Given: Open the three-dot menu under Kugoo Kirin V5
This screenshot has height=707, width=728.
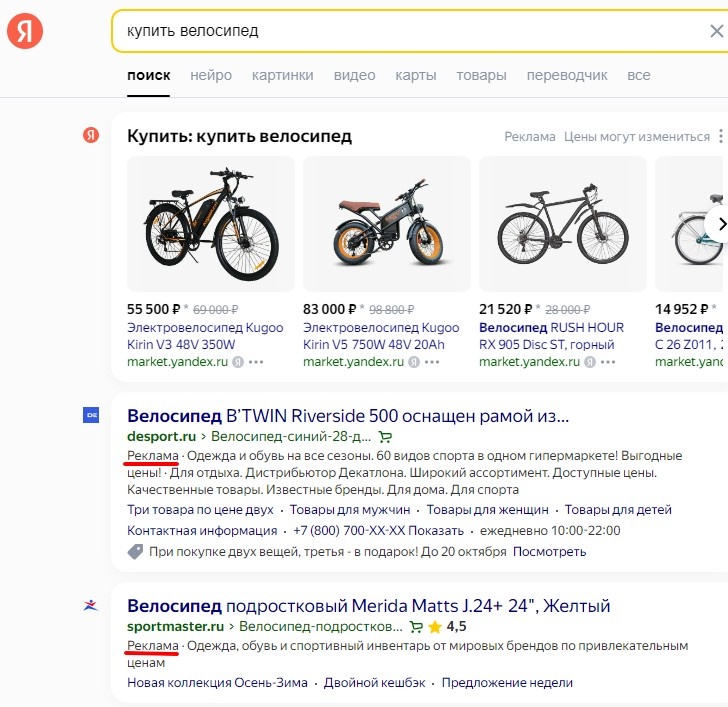Looking at the screenshot, I should coord(433,362).
